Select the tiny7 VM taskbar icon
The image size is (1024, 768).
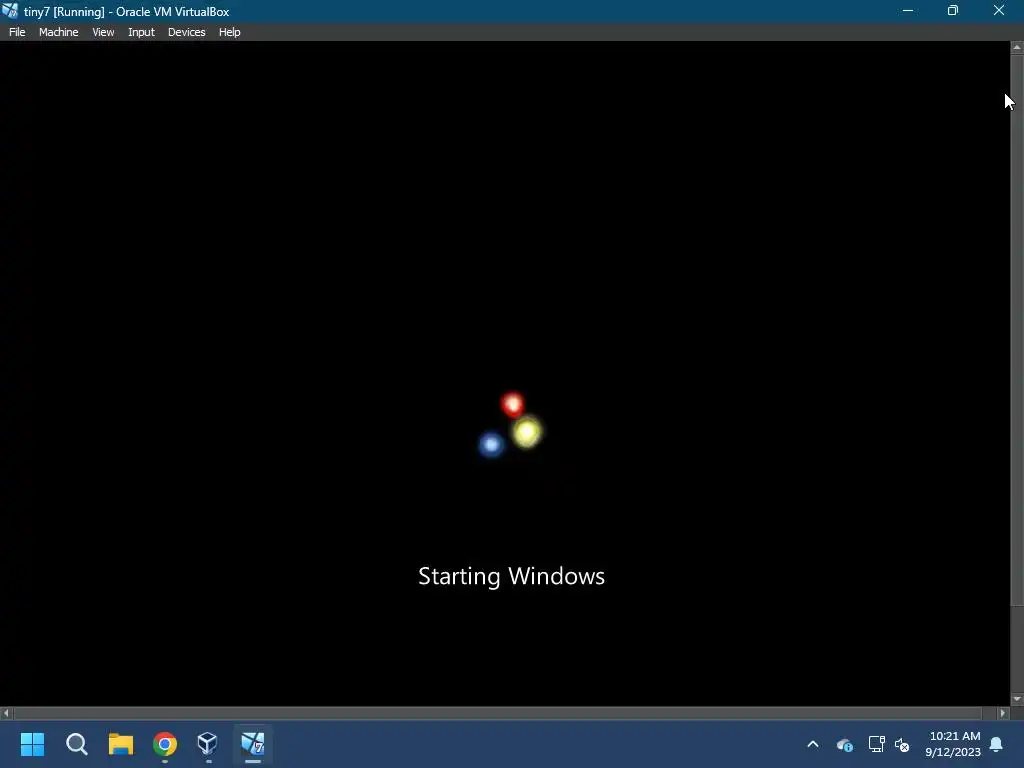tap(253, 744)
